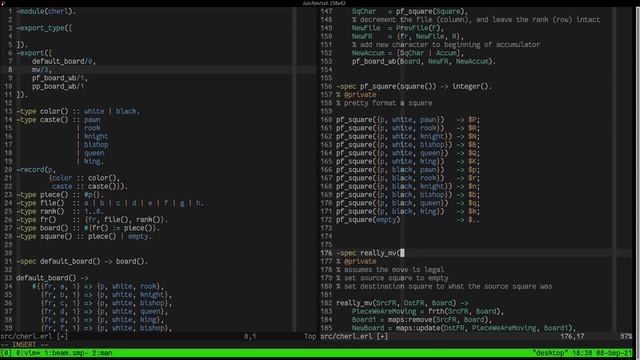Screen dimensions: 640x360
Task: Click pf_square white queen -> $Q line 164
Action: coord(408,153)
